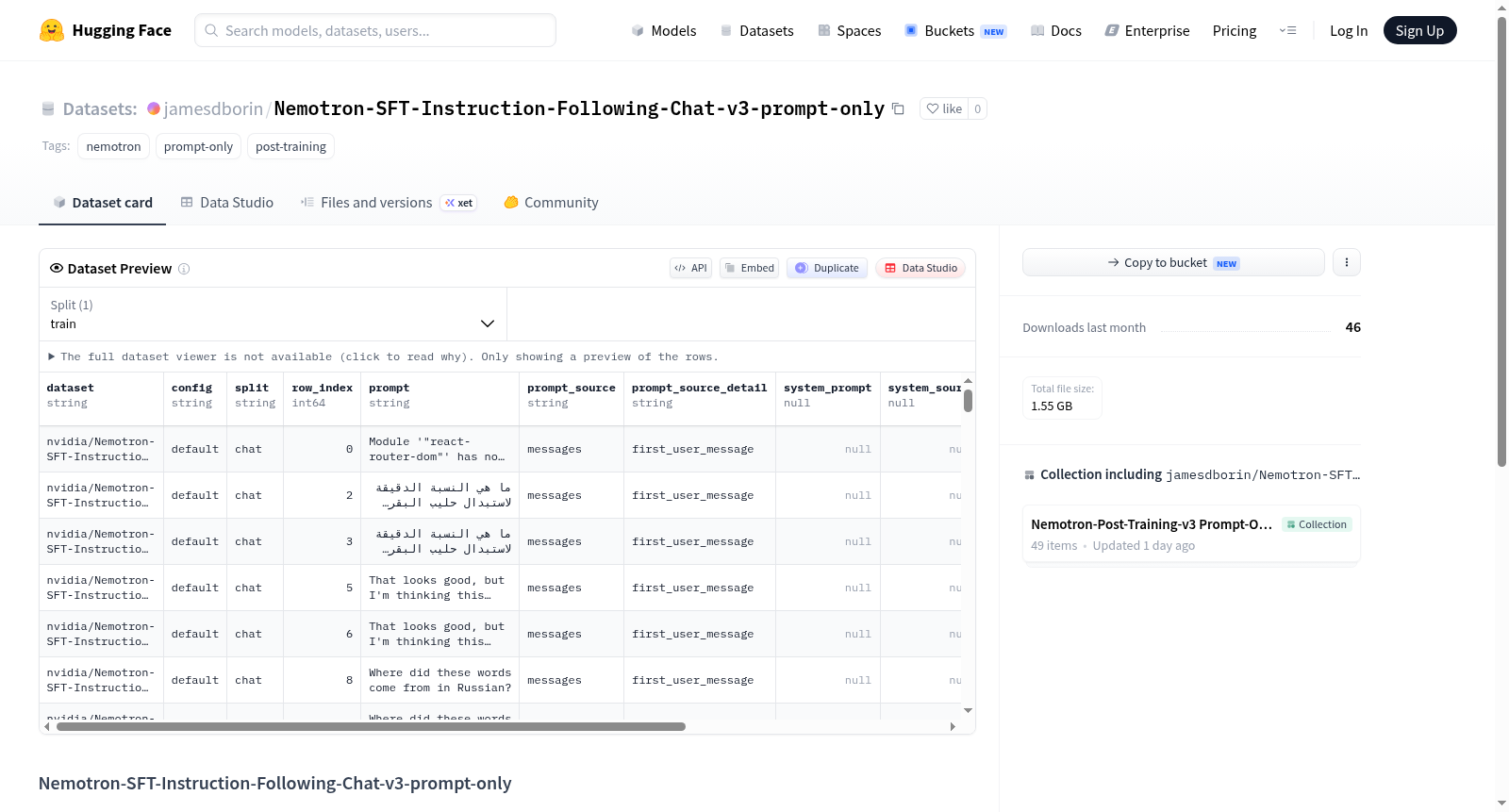Viewport: 1509px width, 812px height.
Task: Click the table horizontal scrollbar
Action: pos(371,727)
